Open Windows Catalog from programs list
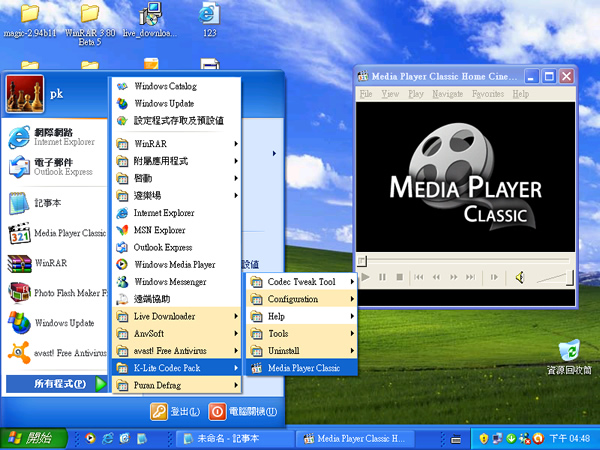 [x=177, y=86]
